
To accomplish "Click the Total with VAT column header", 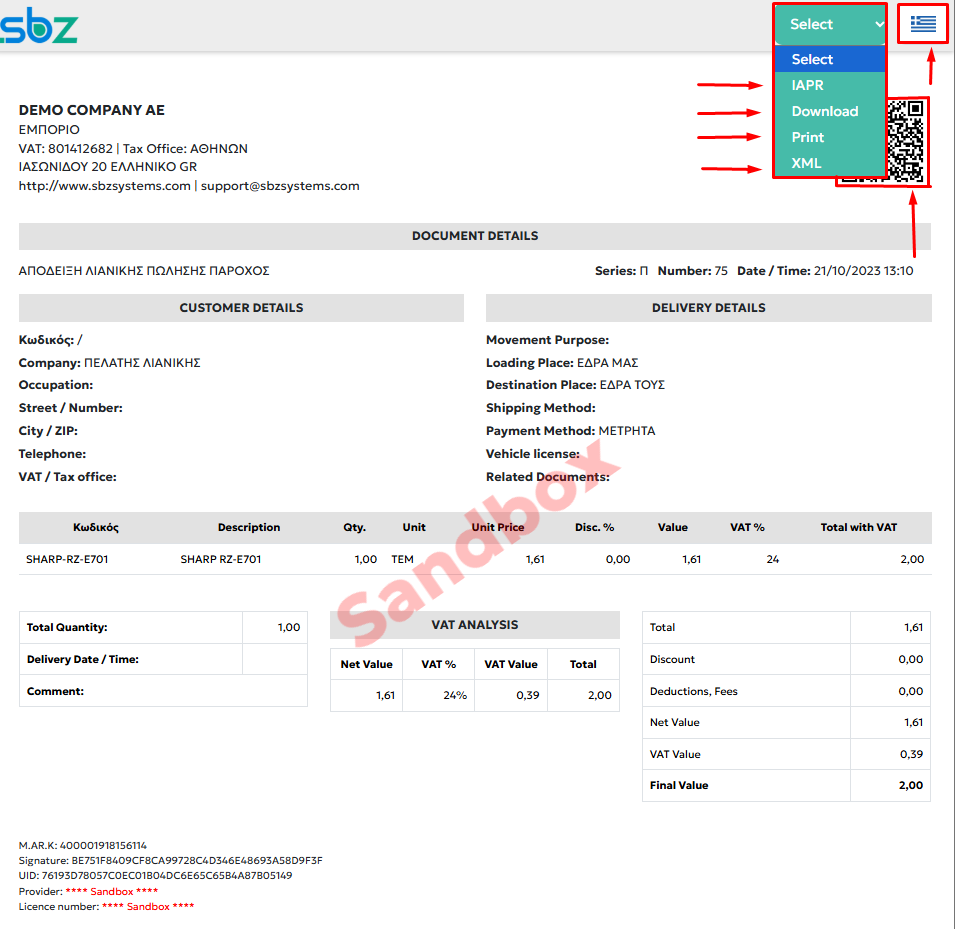I will (858, 527).
